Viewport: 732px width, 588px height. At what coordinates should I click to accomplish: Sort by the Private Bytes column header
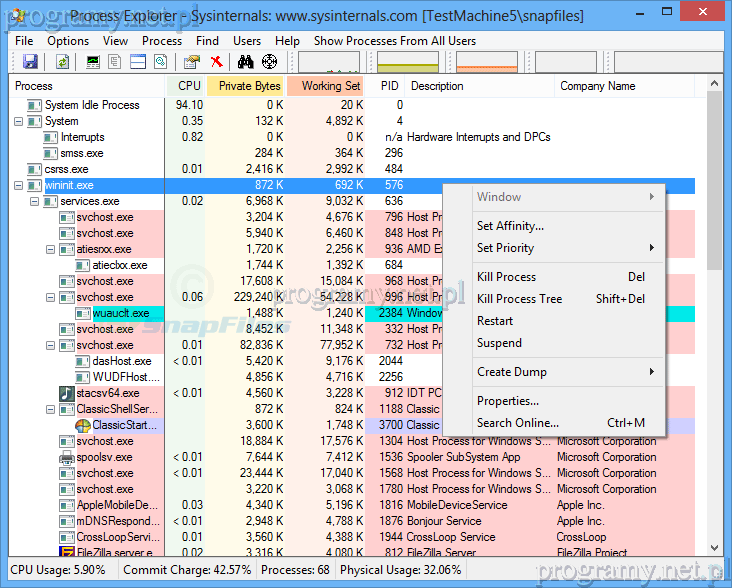(x=249, y=86)
